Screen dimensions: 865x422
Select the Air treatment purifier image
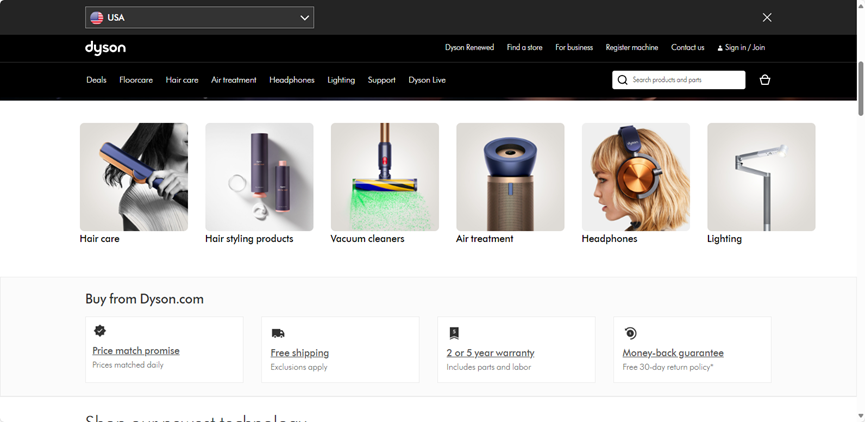click(x=510, y=177)
